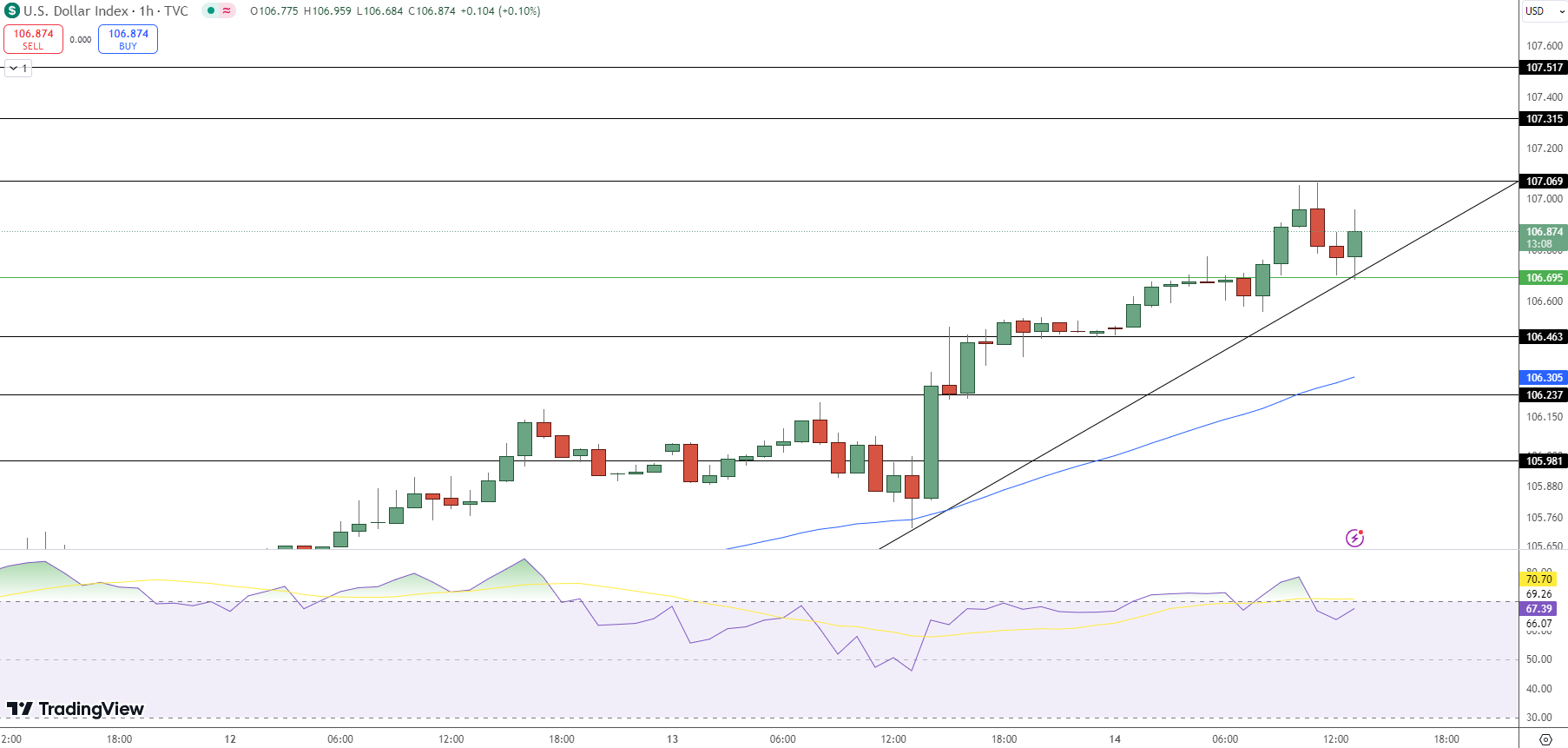Click the 0.000 spread value
This screenshot has width=1568, height=748.
click(81, 40)
